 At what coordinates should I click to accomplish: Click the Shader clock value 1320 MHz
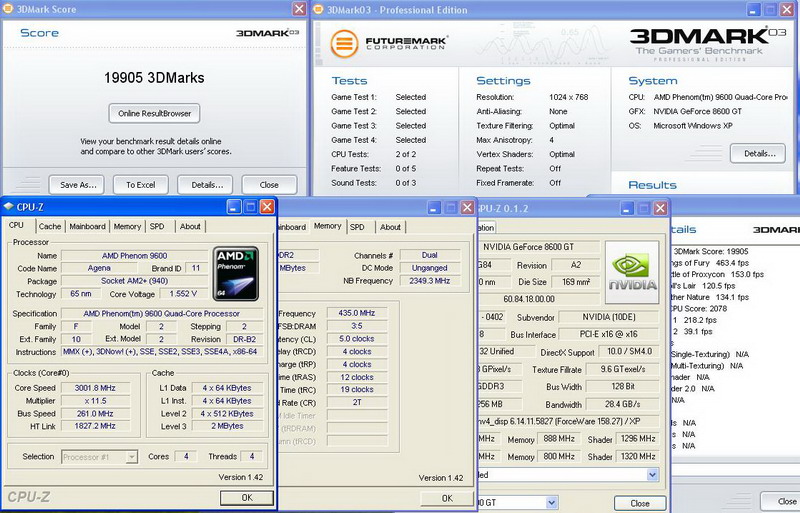(x=638, y=456)
